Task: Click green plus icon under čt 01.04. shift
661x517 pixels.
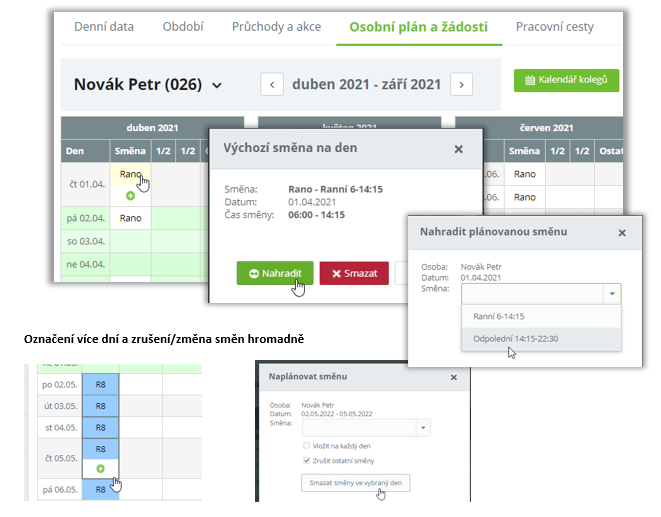Action: pyautogui.click(x=130, y=196)
